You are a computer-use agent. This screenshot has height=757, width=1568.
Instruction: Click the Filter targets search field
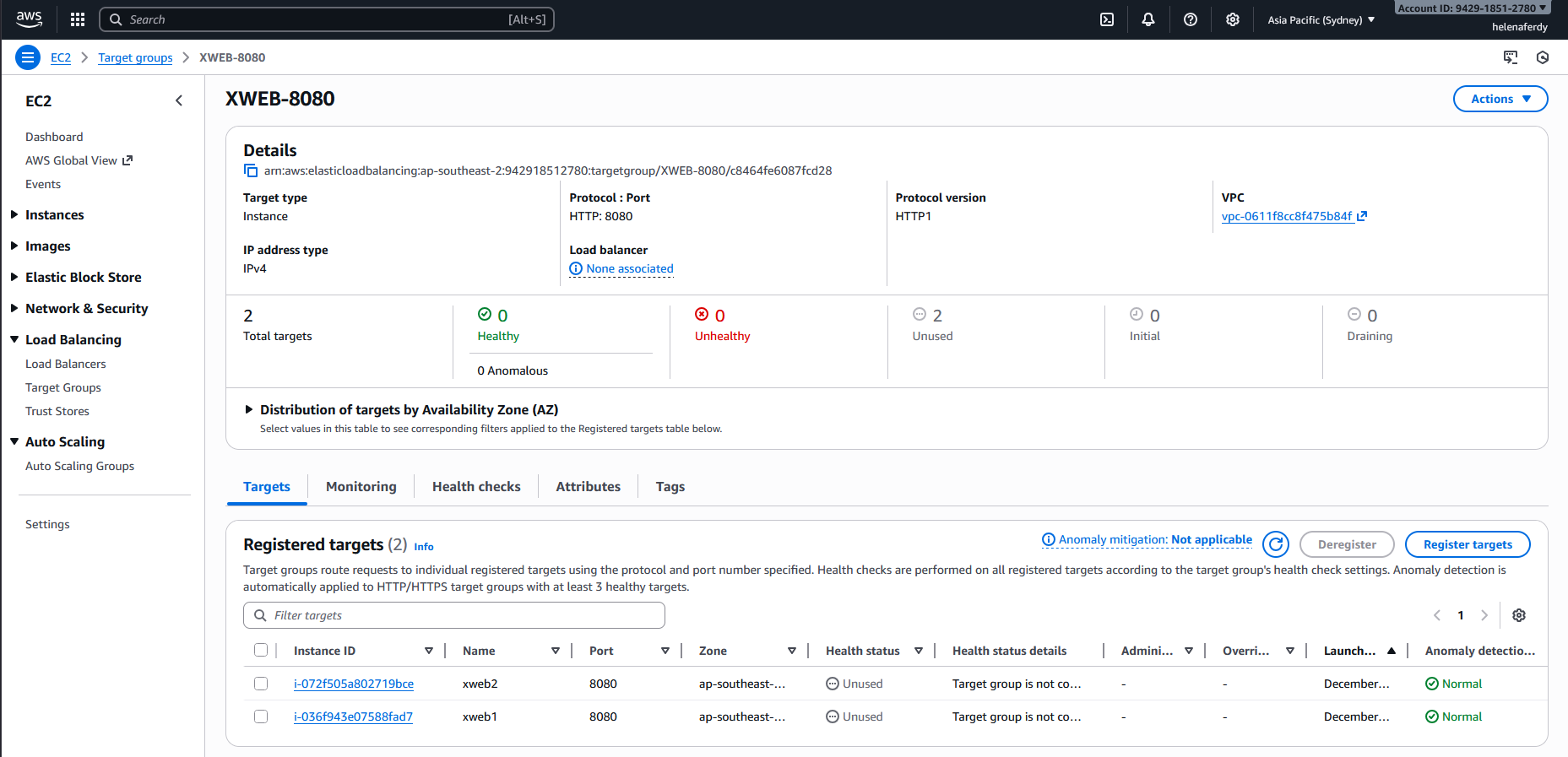coord(454,615)
